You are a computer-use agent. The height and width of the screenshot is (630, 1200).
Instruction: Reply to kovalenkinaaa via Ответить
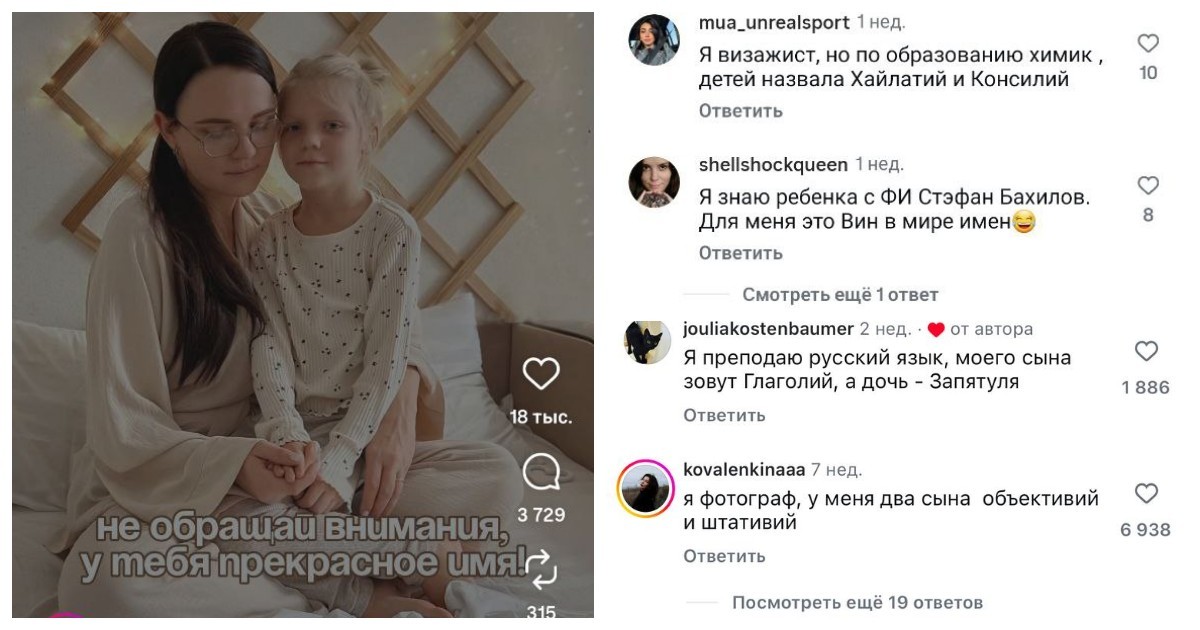point(725,555)
